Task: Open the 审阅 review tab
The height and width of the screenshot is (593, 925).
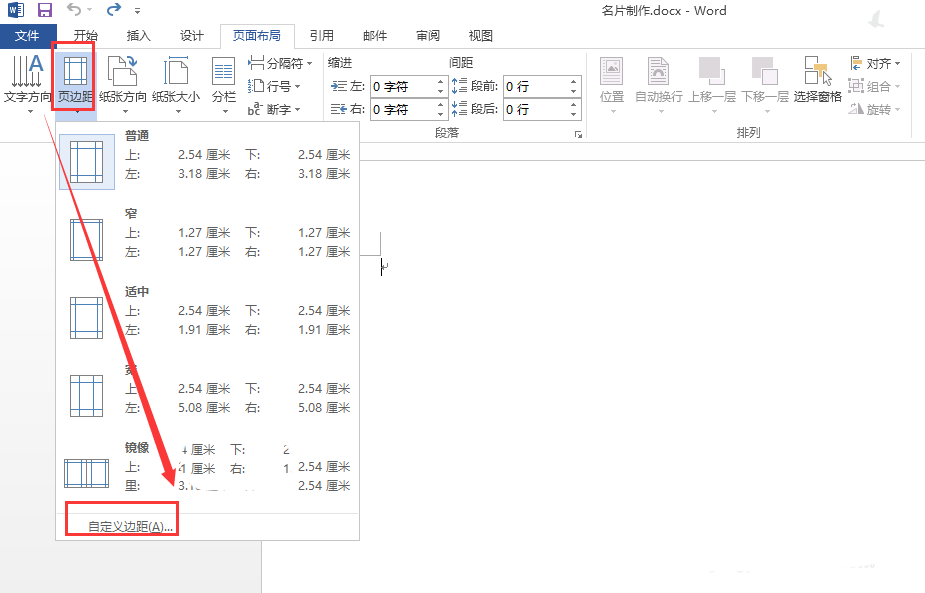Action: [x=428, y=36]
